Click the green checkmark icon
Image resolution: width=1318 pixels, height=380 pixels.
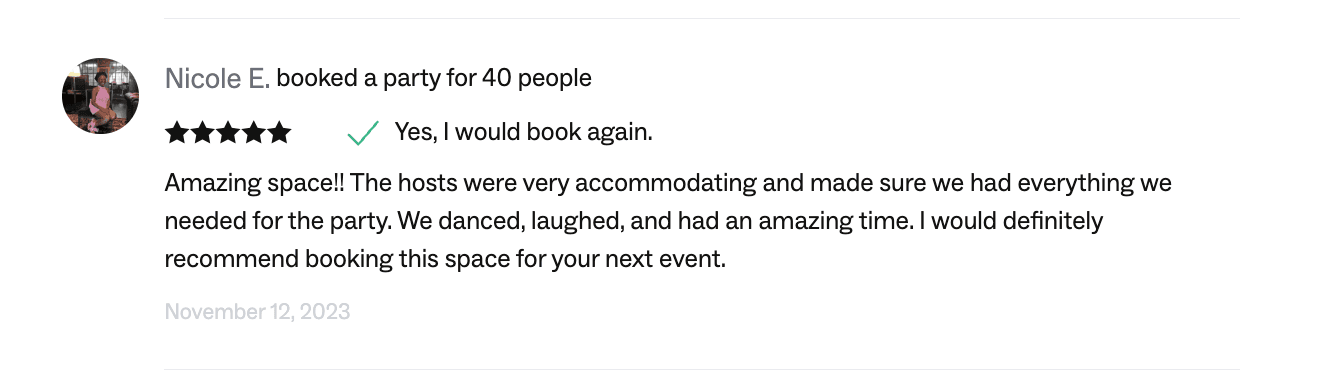click(362, 132)
